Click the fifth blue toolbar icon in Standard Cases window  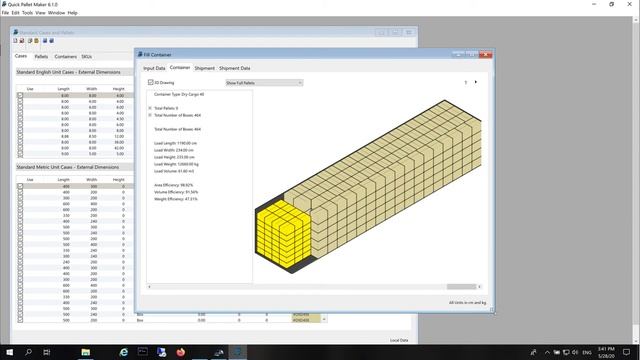click(45, 41)
